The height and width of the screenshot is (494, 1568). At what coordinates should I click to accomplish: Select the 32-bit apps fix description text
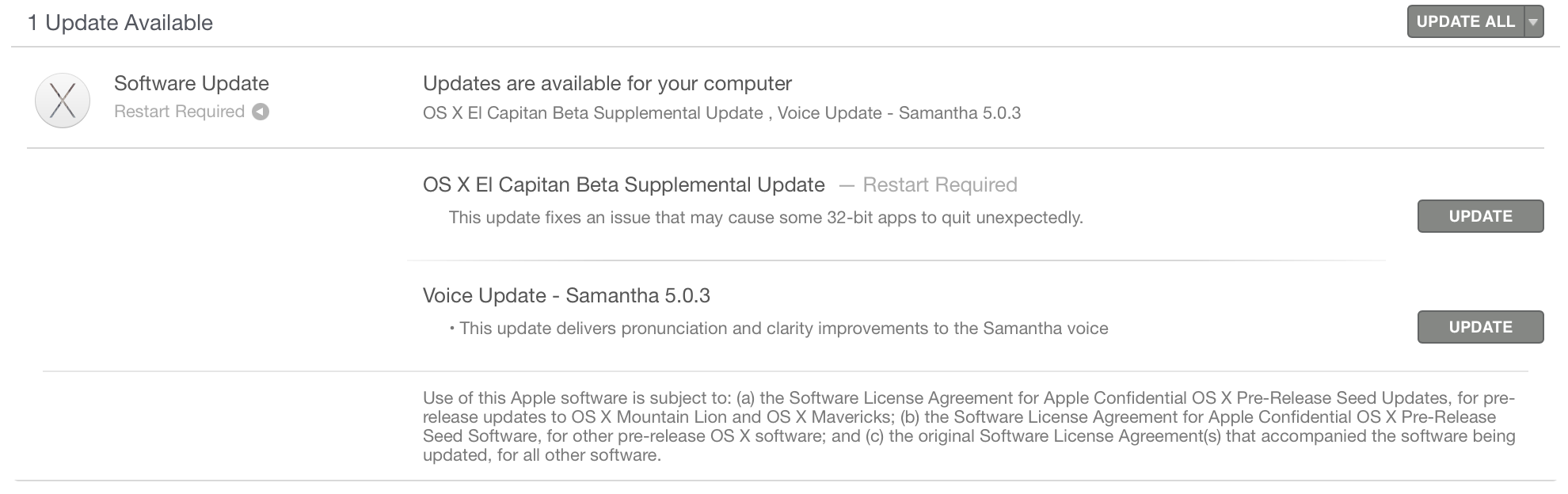tap(766, 218)
